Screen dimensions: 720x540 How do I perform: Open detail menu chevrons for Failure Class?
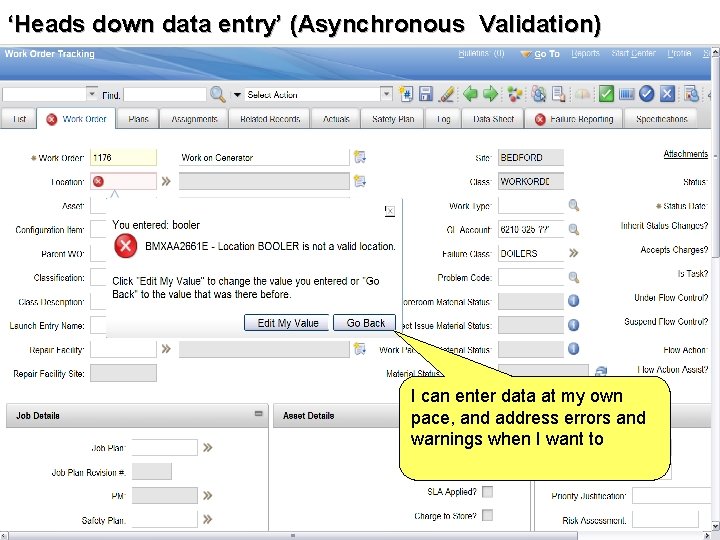(x=574, y=253)
